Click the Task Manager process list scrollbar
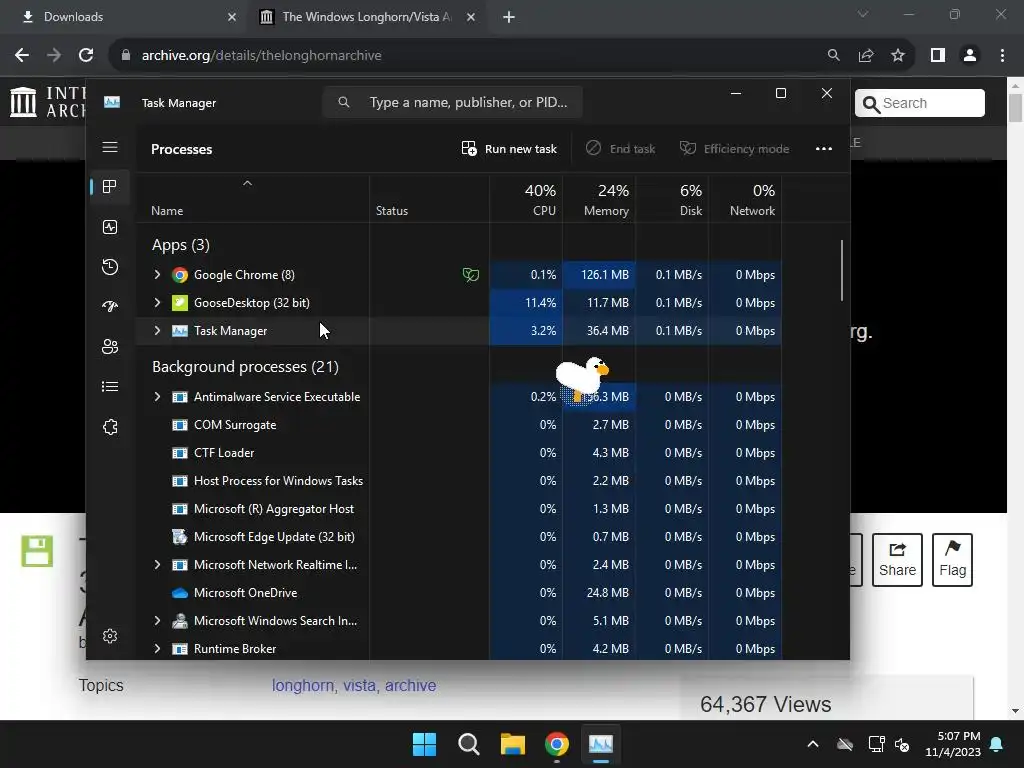 coord(842,270)
